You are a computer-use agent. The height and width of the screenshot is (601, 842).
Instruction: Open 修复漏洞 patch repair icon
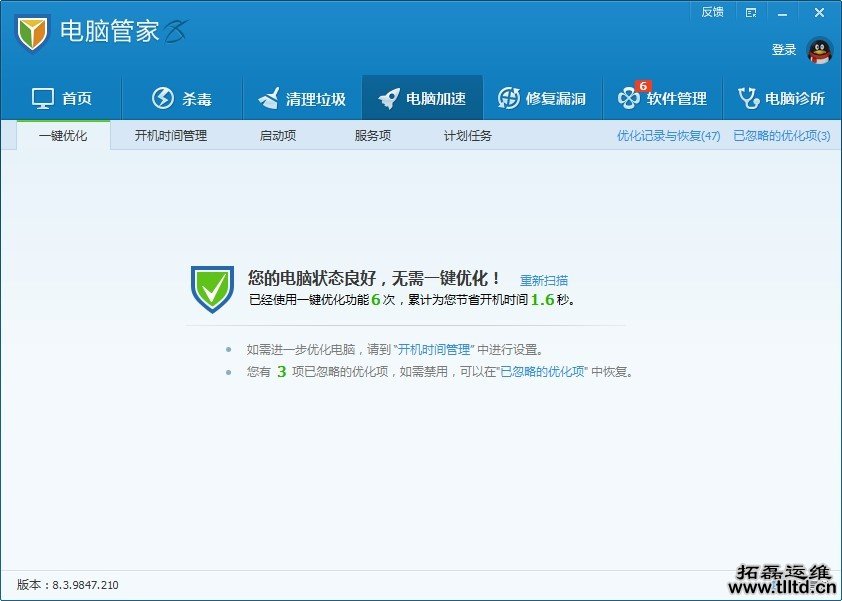point(509,98)
